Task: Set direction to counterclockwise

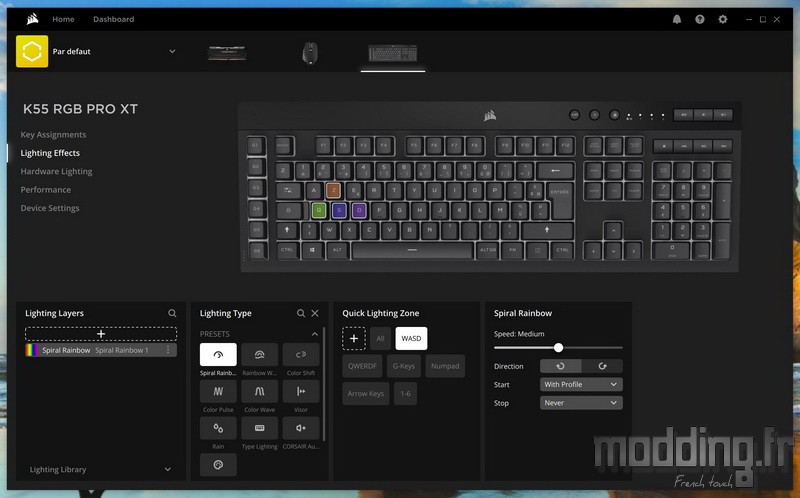Action: pos(560,366)
